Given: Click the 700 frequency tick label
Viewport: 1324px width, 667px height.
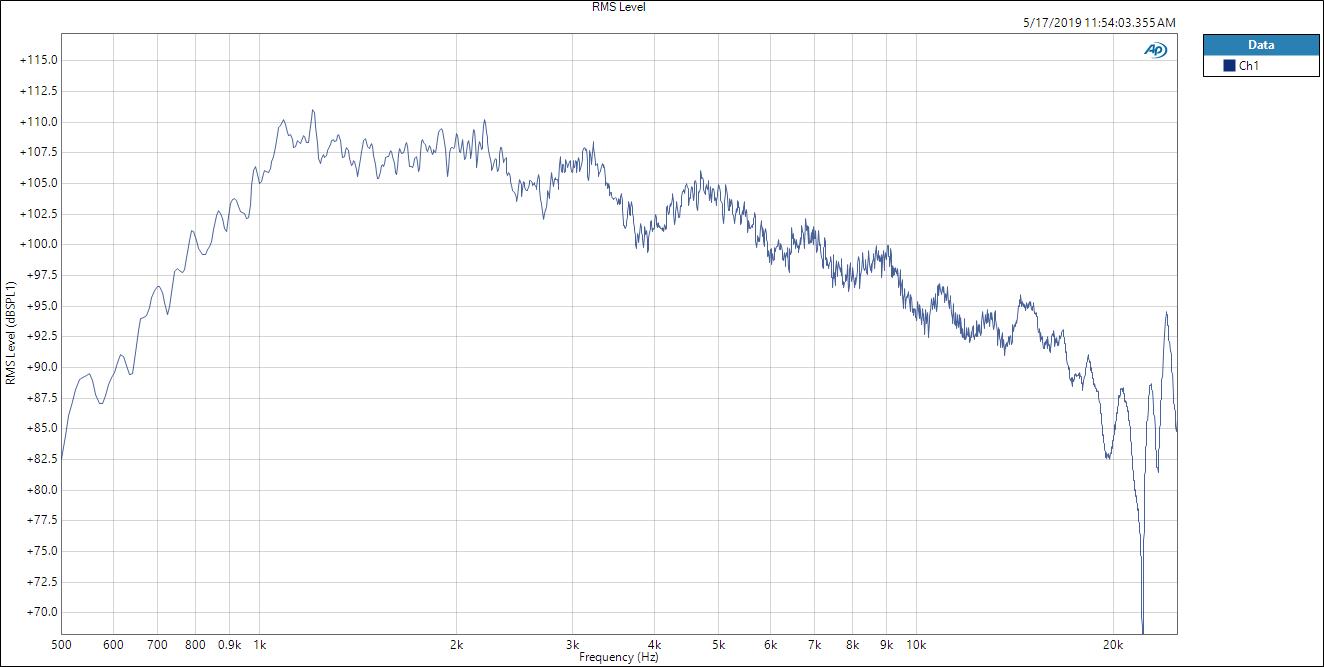Looking at the screenshot, I should click(x=157, y=645).
